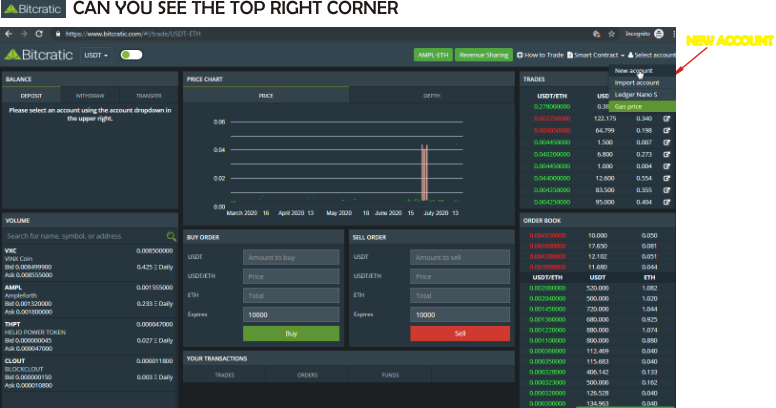Expand the Smart Contract dropdown

pyautogui.click(x=595, y=55)
